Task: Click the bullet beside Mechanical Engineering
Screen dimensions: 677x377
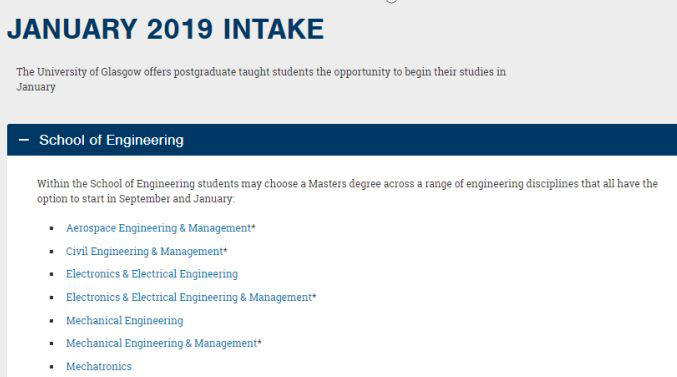Action: point(51,320)
